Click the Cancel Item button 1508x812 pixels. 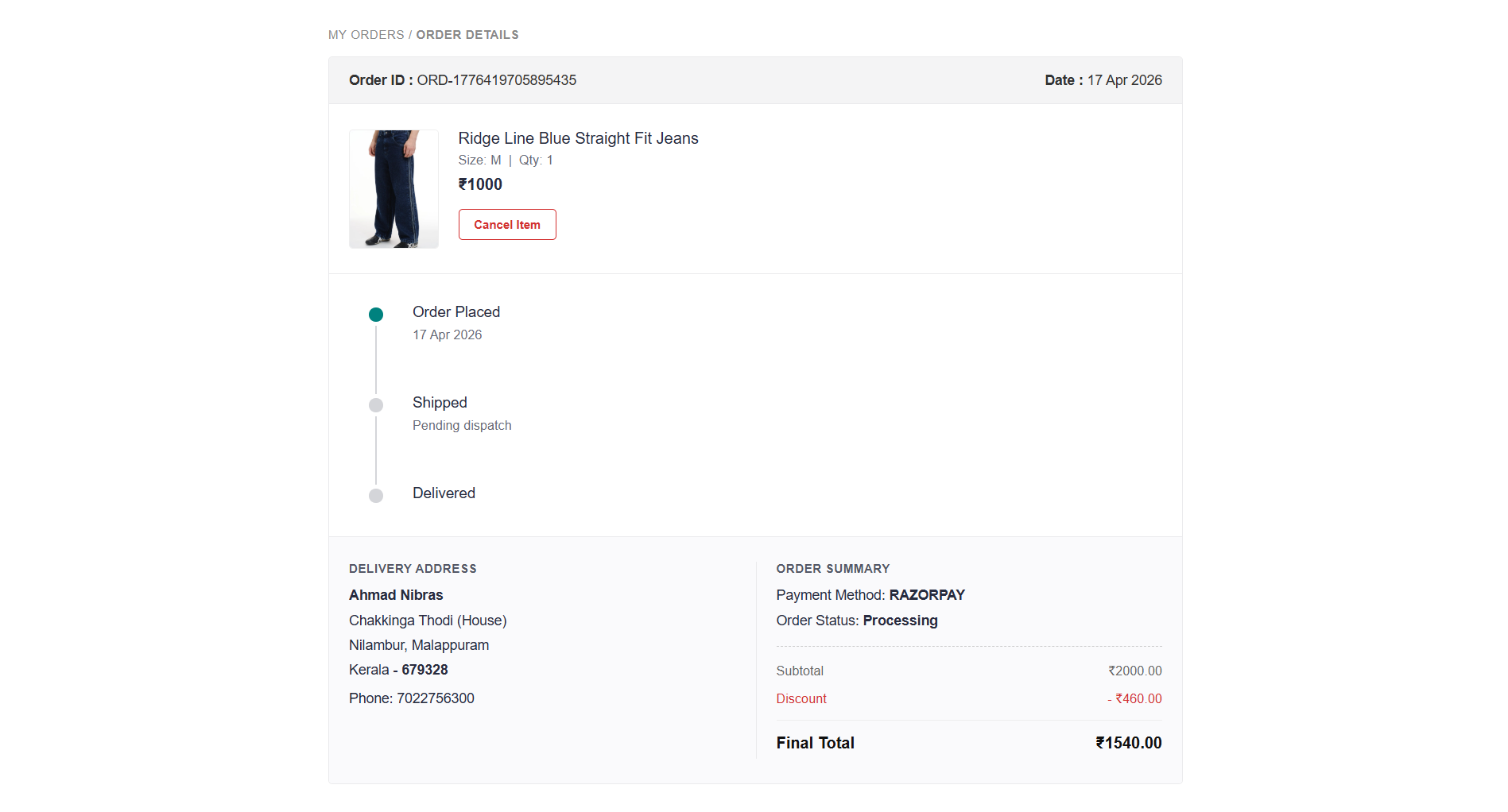pyautogui.click(x=506, y=224)
